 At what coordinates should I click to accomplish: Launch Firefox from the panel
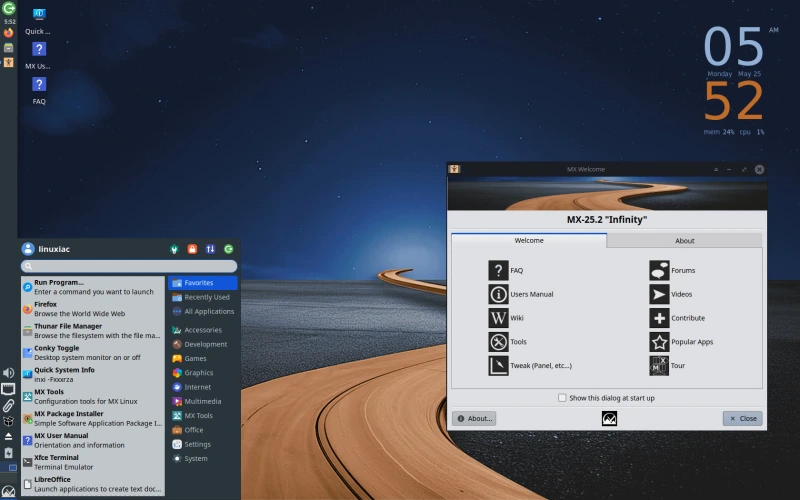tap(9, 33)
